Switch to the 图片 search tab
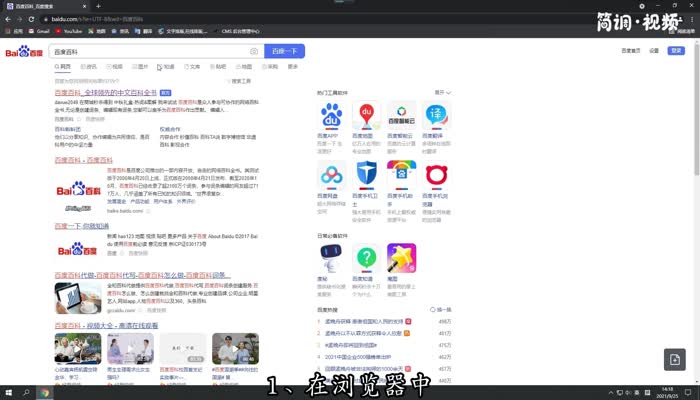Screen dimensions: 700x400 (141, 67)
